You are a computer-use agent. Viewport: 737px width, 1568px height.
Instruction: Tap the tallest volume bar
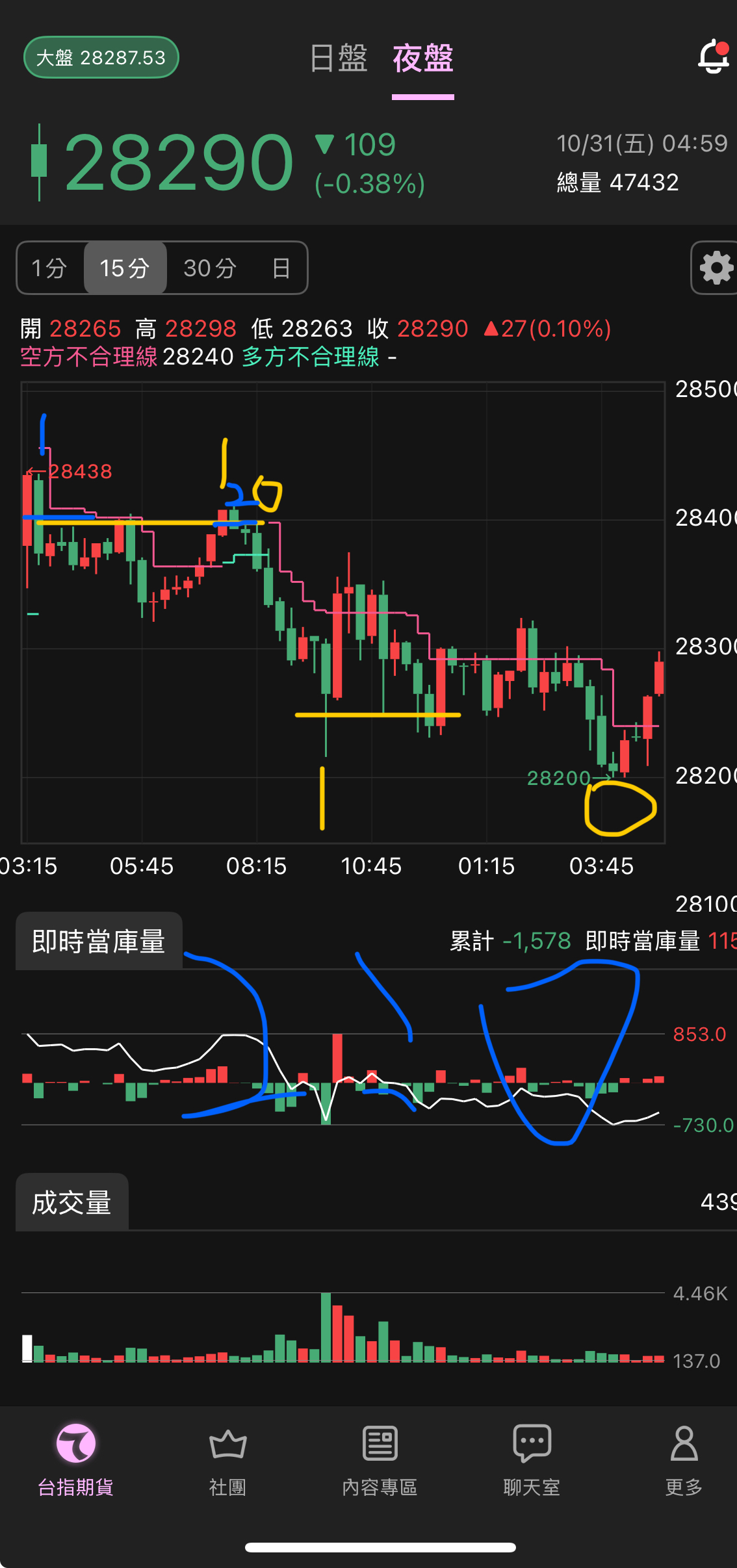(326, 1328)
